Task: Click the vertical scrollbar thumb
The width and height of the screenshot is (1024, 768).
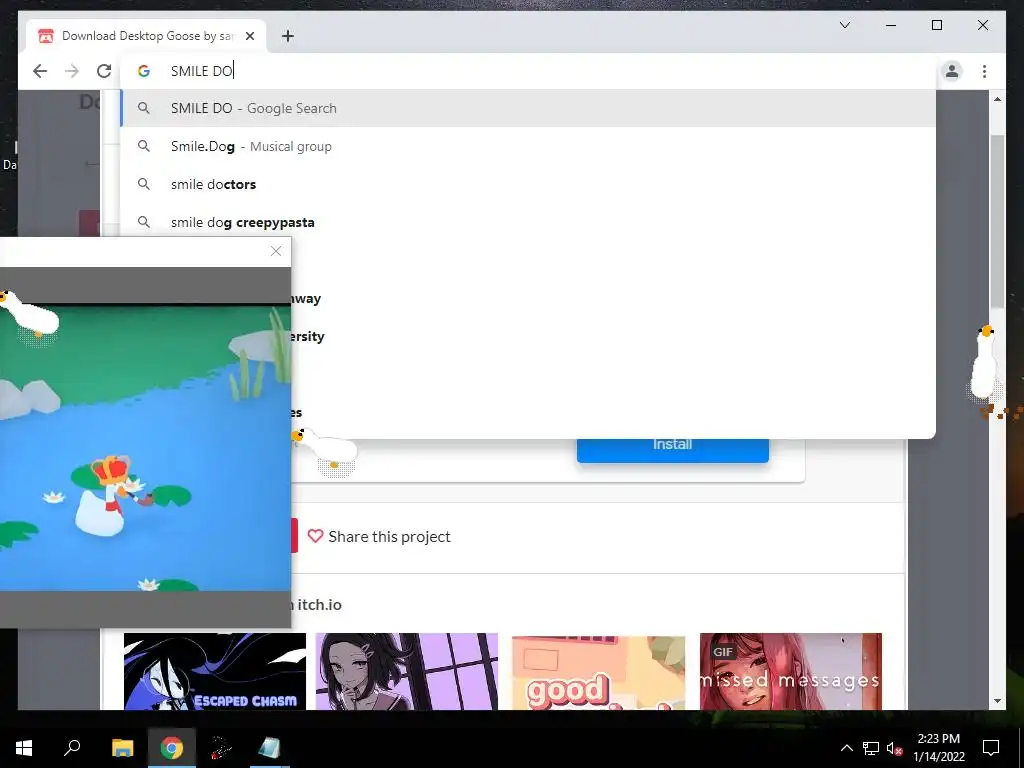Action: [x=997, y=222]
